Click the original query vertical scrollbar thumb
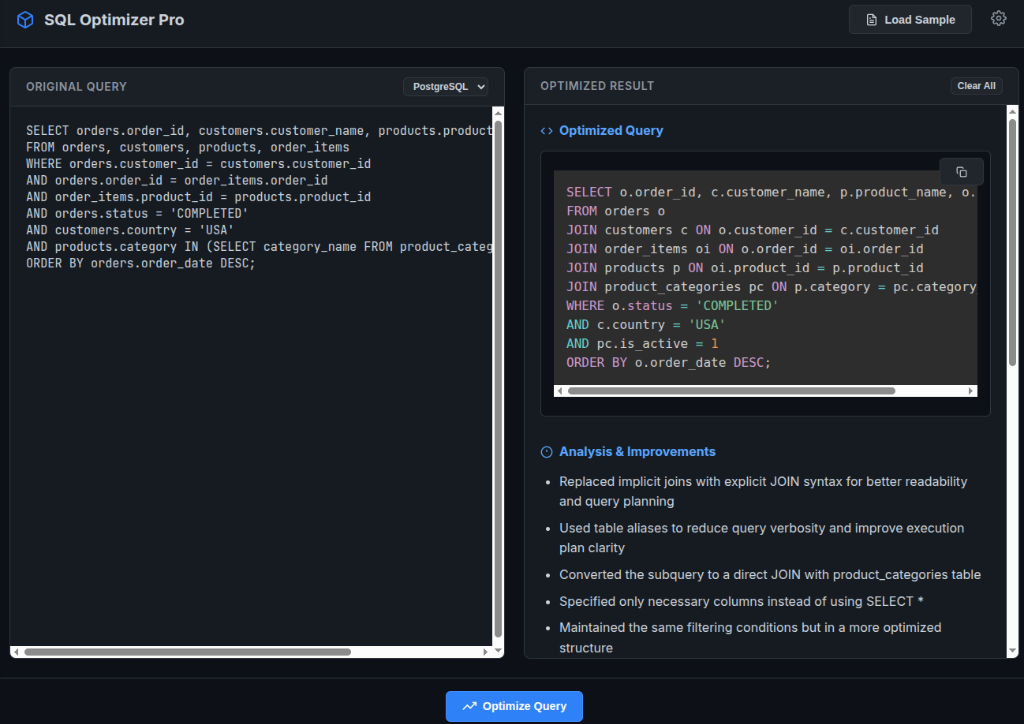This screenshot has height=724, width=1024. 498,379
